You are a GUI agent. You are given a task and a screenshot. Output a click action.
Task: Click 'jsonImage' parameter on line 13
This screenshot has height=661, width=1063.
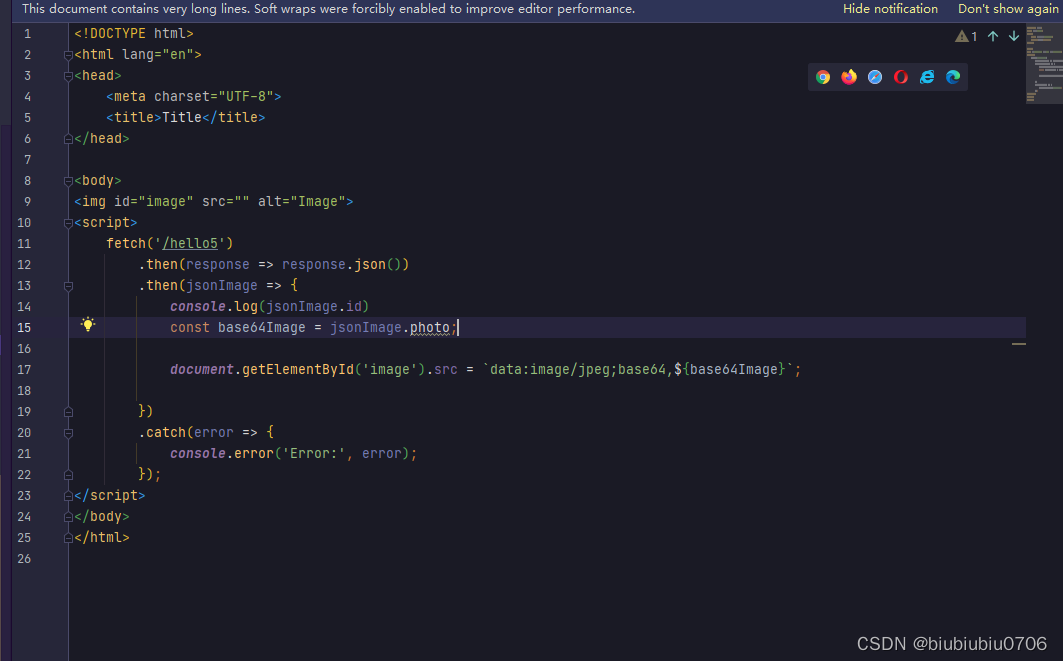222,285
